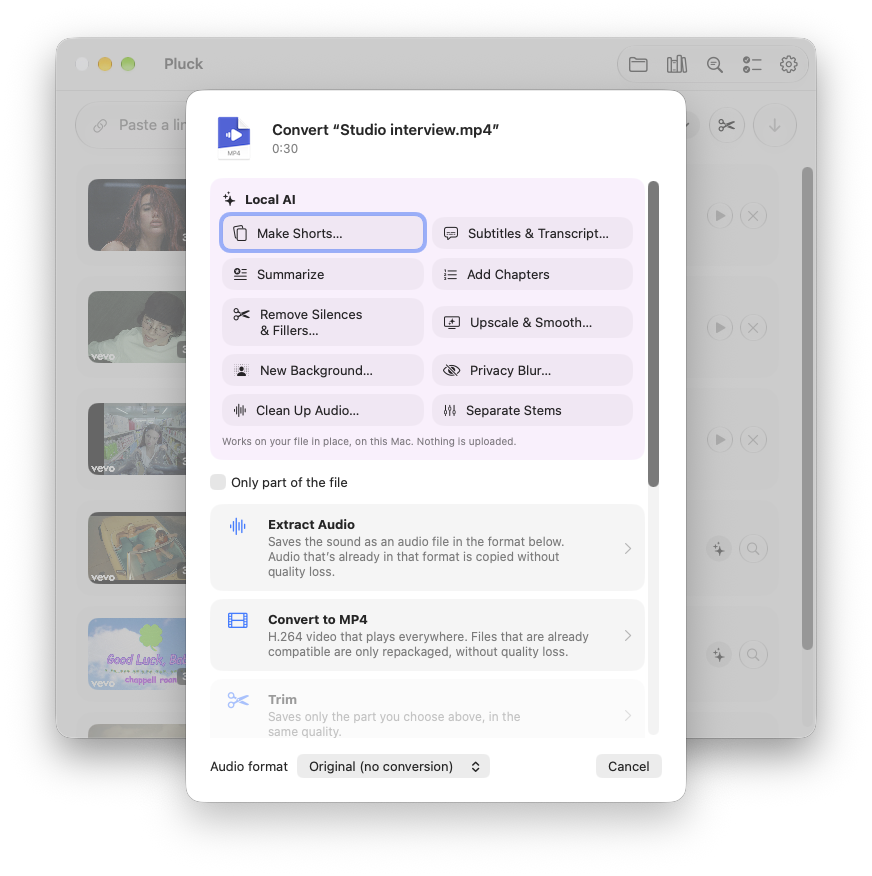Click the download arrow button

(774, 125)
